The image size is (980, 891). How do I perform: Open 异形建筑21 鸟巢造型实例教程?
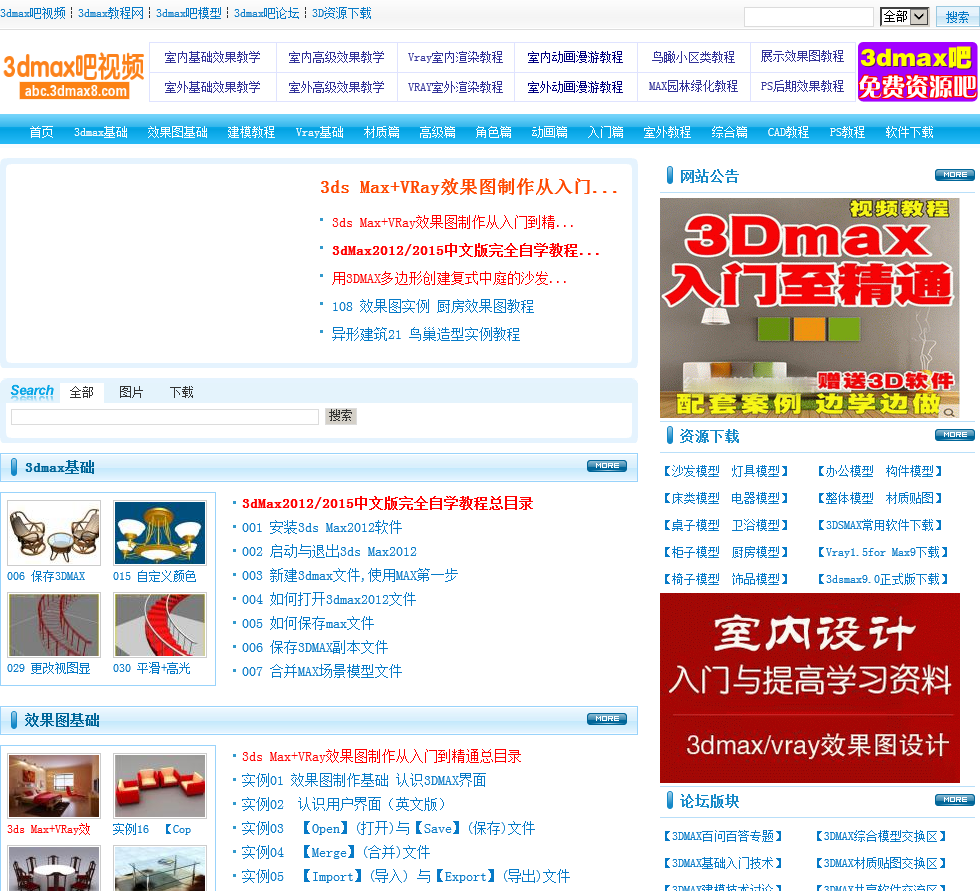pyautogui.click(x=426, y=334)
